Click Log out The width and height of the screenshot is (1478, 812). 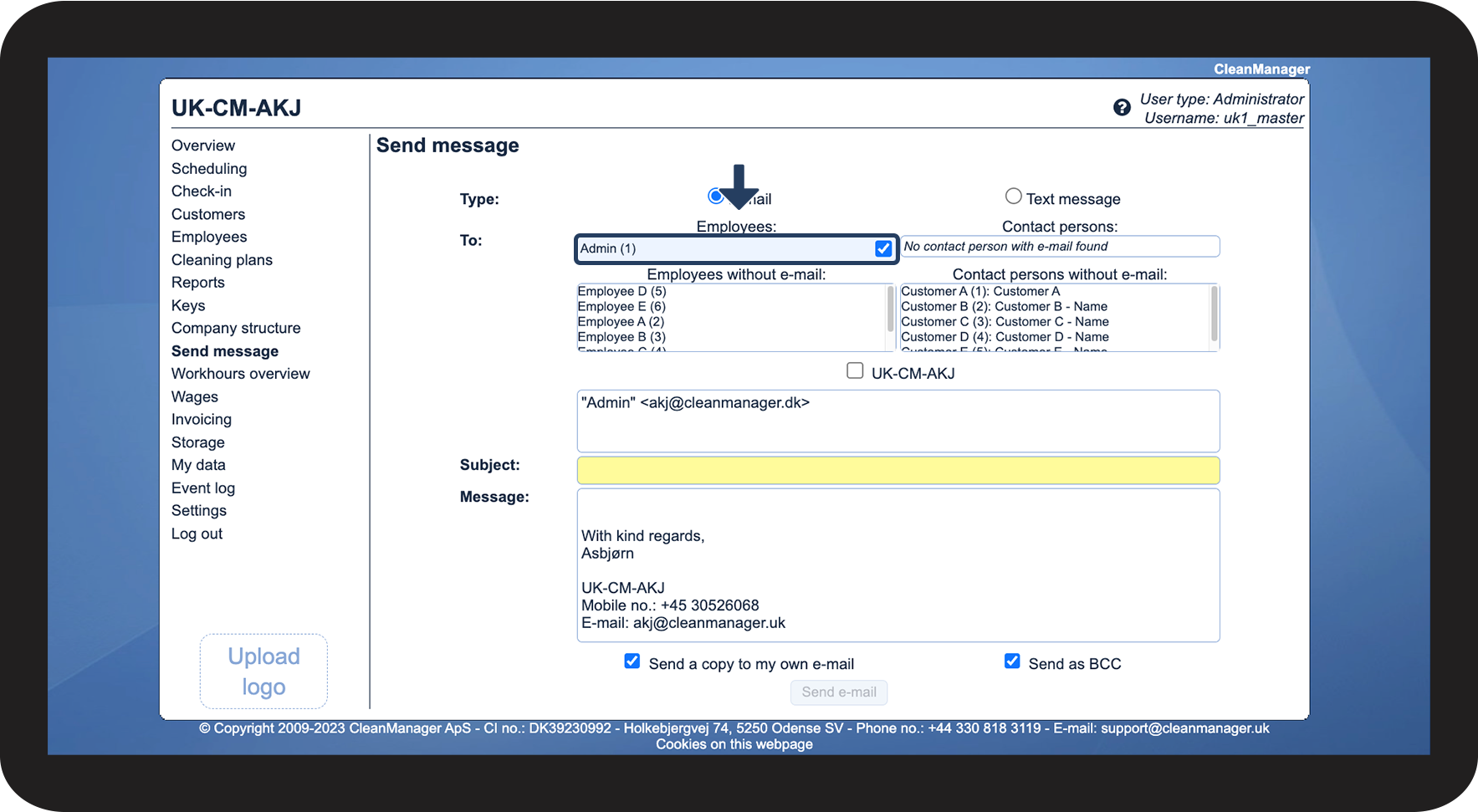pos(197,534)
